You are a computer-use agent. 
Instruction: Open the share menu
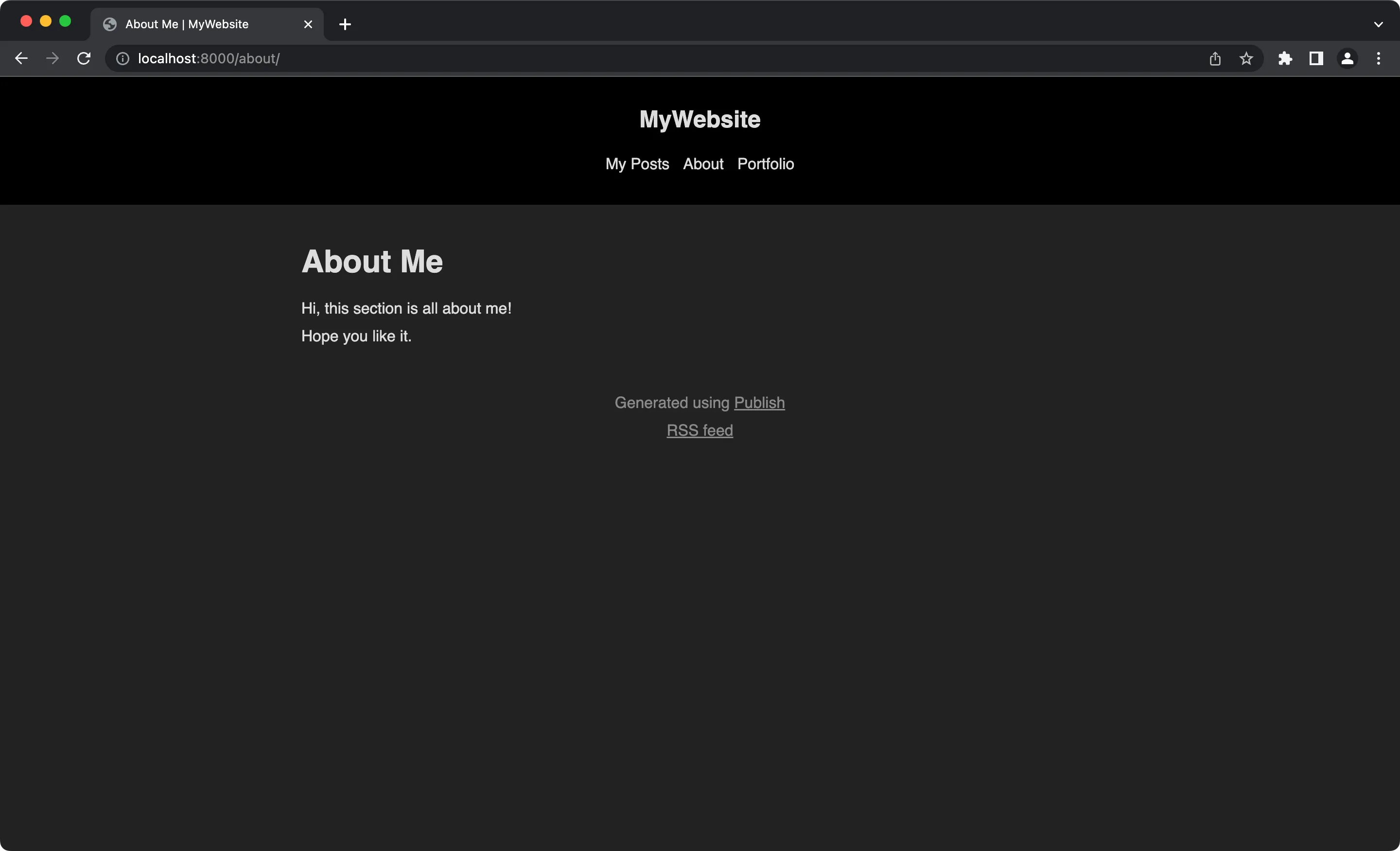click(1215, 58)
